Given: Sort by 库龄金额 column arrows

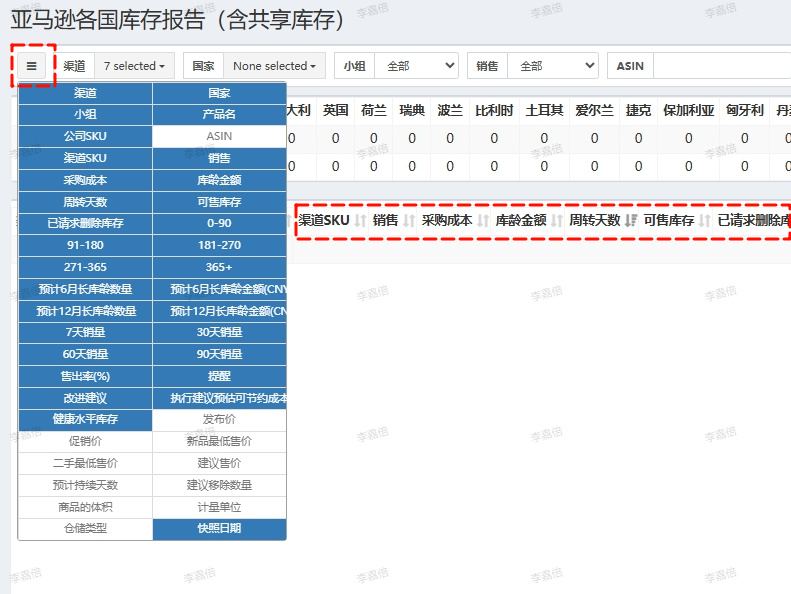Looking at the screenshot, I should 557,221.
